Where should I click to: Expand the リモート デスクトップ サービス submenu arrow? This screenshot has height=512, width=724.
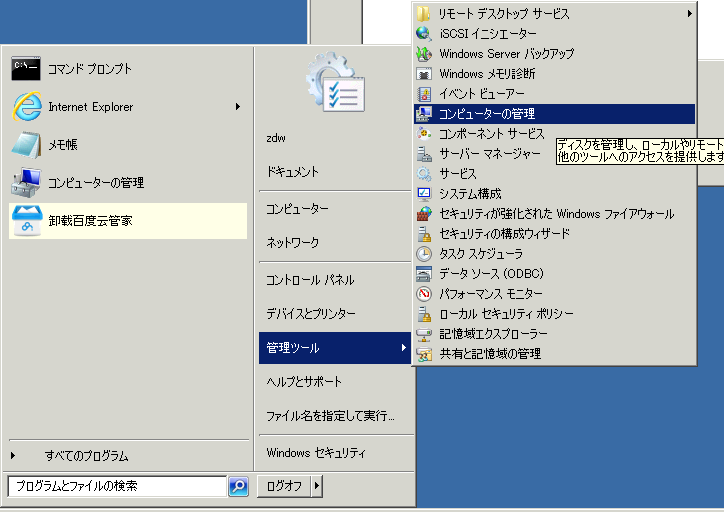[x=689, y=14]
